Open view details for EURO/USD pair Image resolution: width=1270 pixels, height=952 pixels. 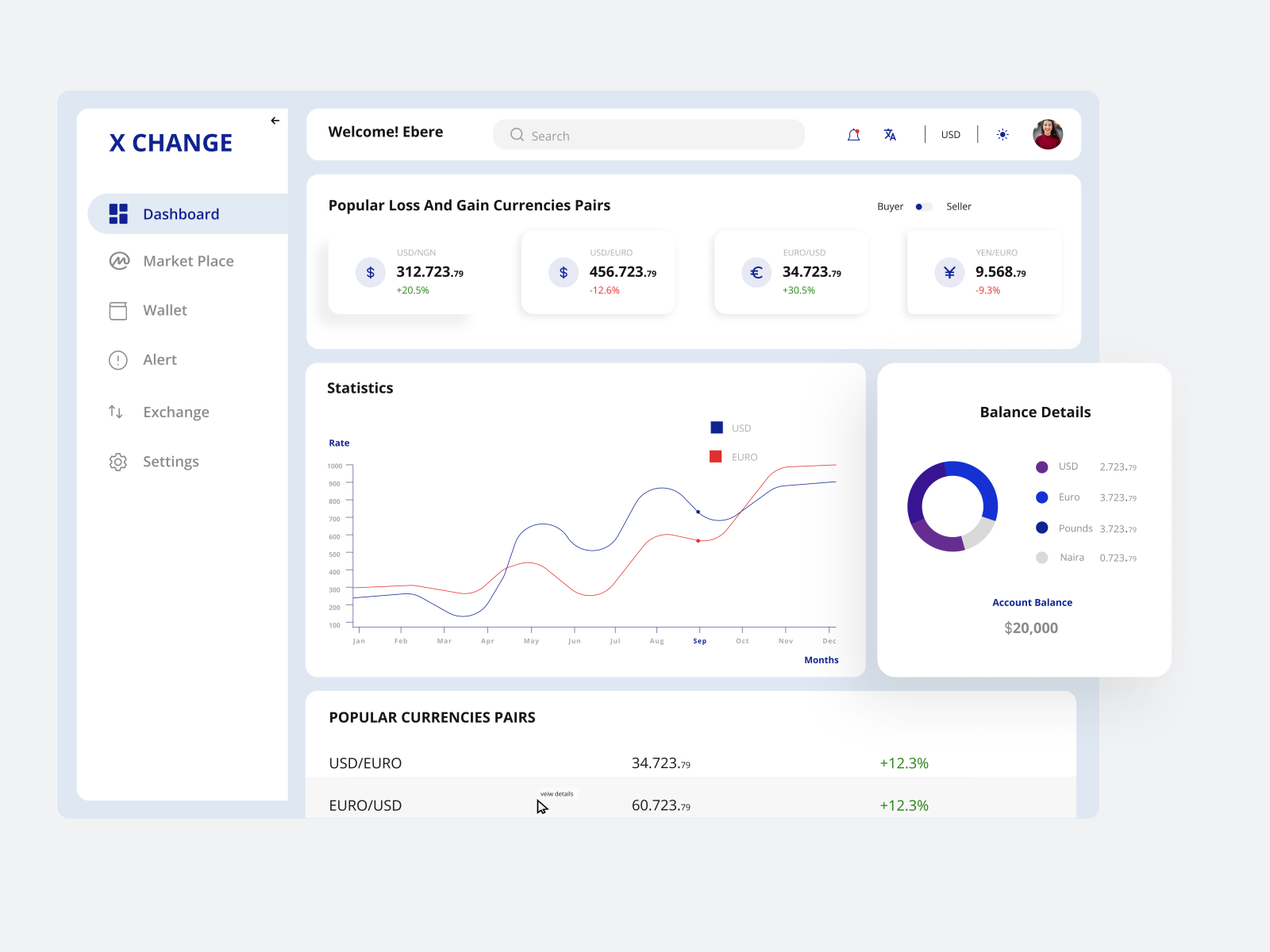pyautogui.click(x=556, y=793)
